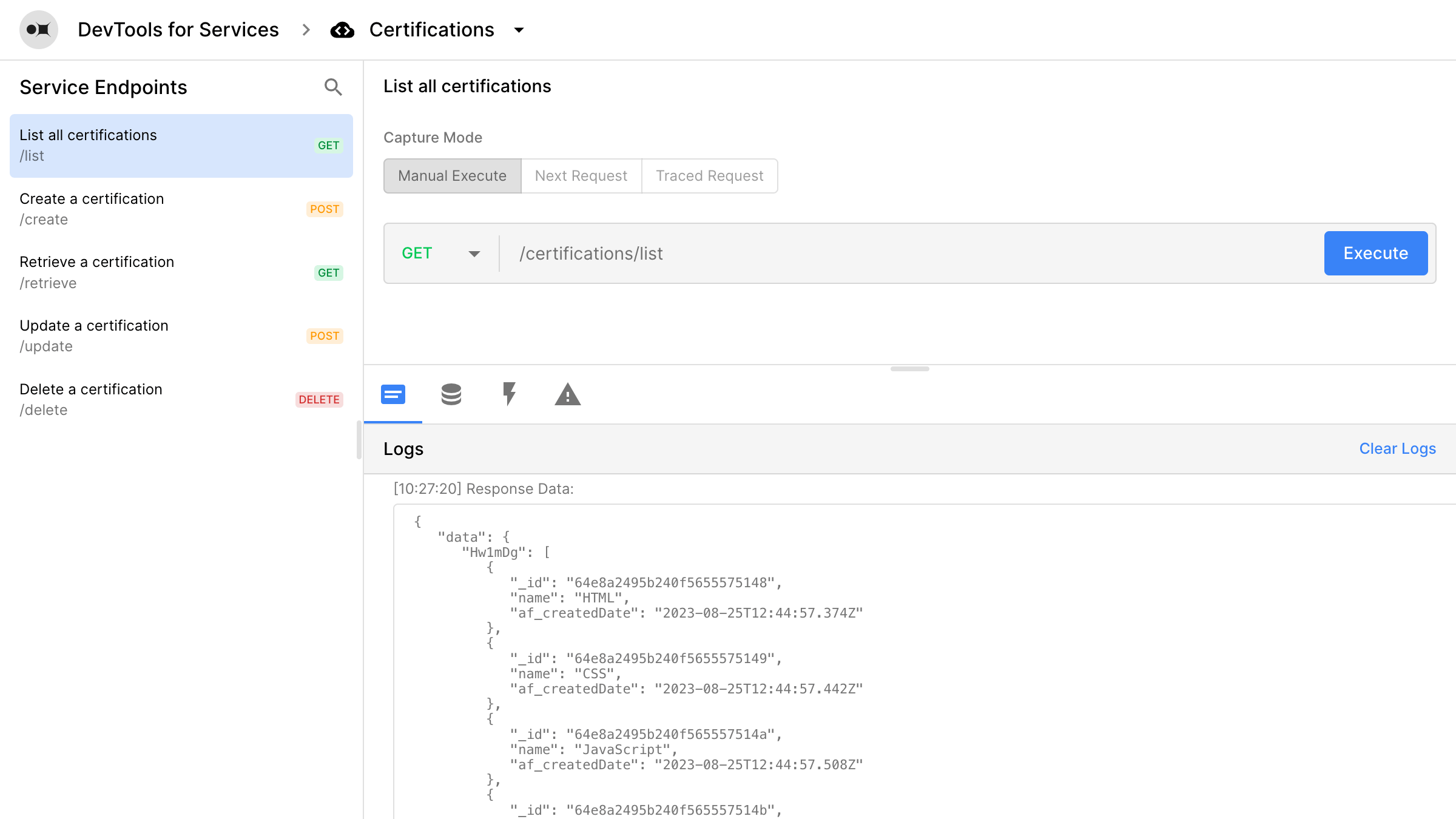
Task: Click the Certifications breadcrumb title
Action: point(432,30)
